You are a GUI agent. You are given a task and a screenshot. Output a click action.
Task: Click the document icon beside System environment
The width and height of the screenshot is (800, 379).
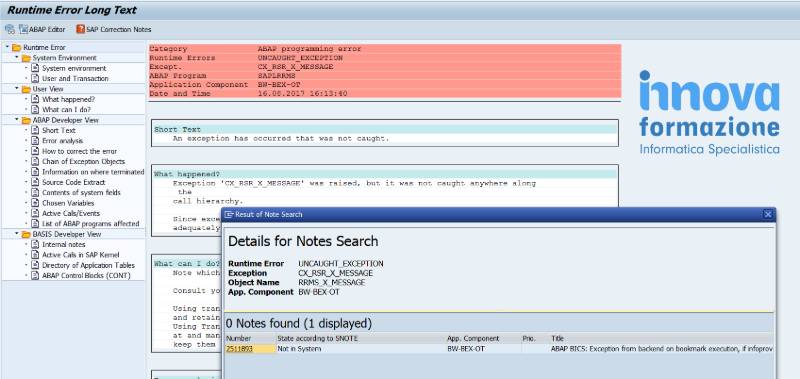coord(35,68)
